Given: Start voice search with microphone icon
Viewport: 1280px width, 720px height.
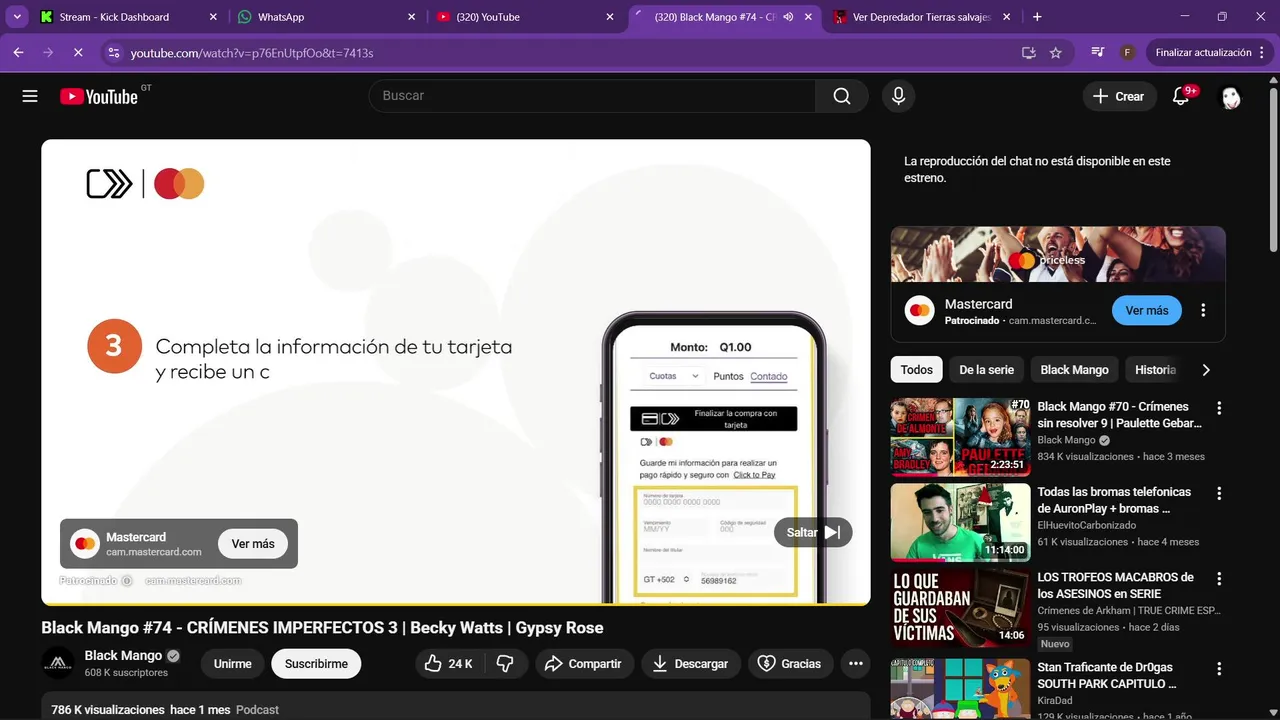Looking at the screenshot, I should pyautogui.click(x=898, y=96).
